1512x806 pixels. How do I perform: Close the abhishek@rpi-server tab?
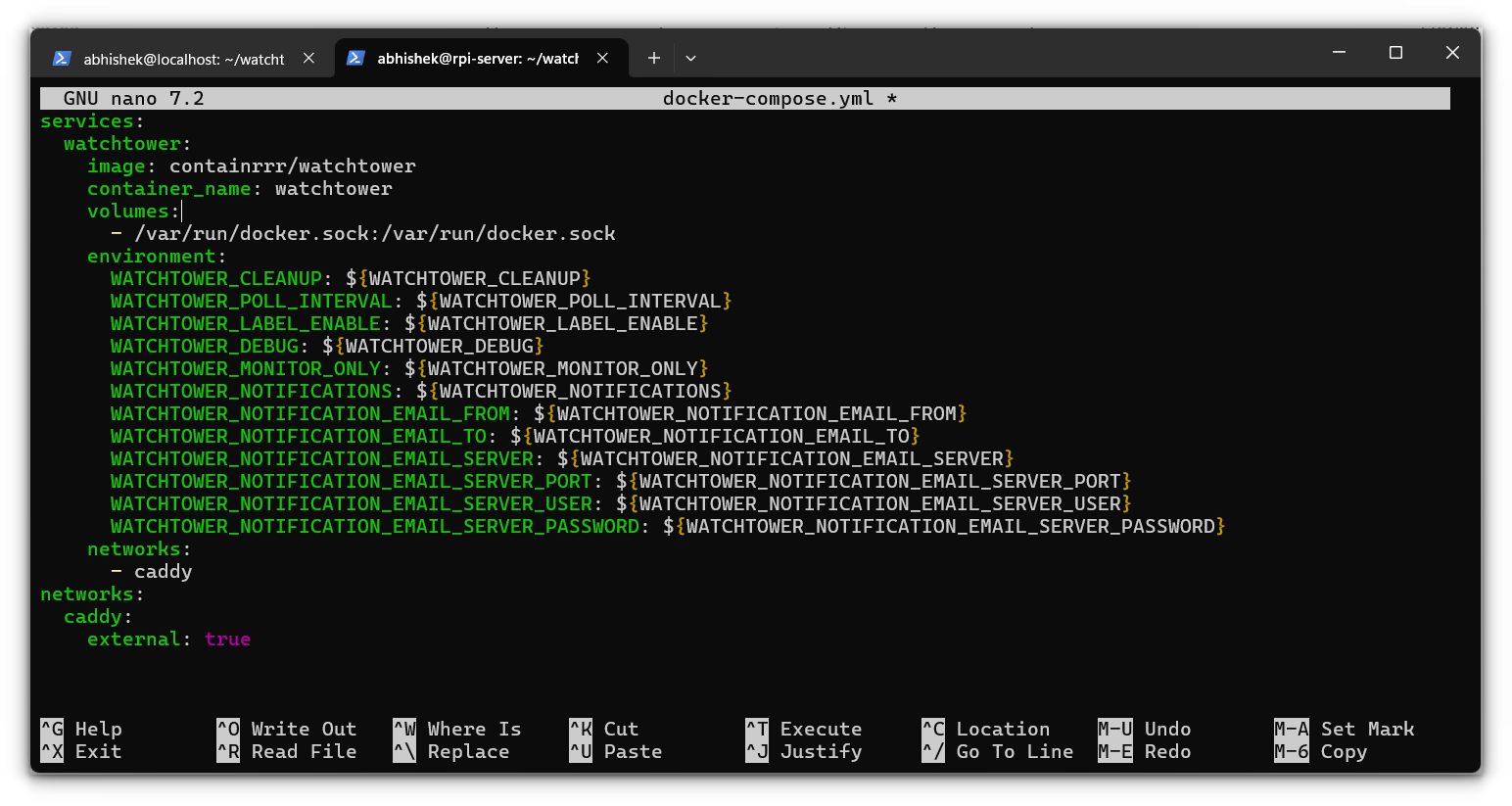pos(602,58)
